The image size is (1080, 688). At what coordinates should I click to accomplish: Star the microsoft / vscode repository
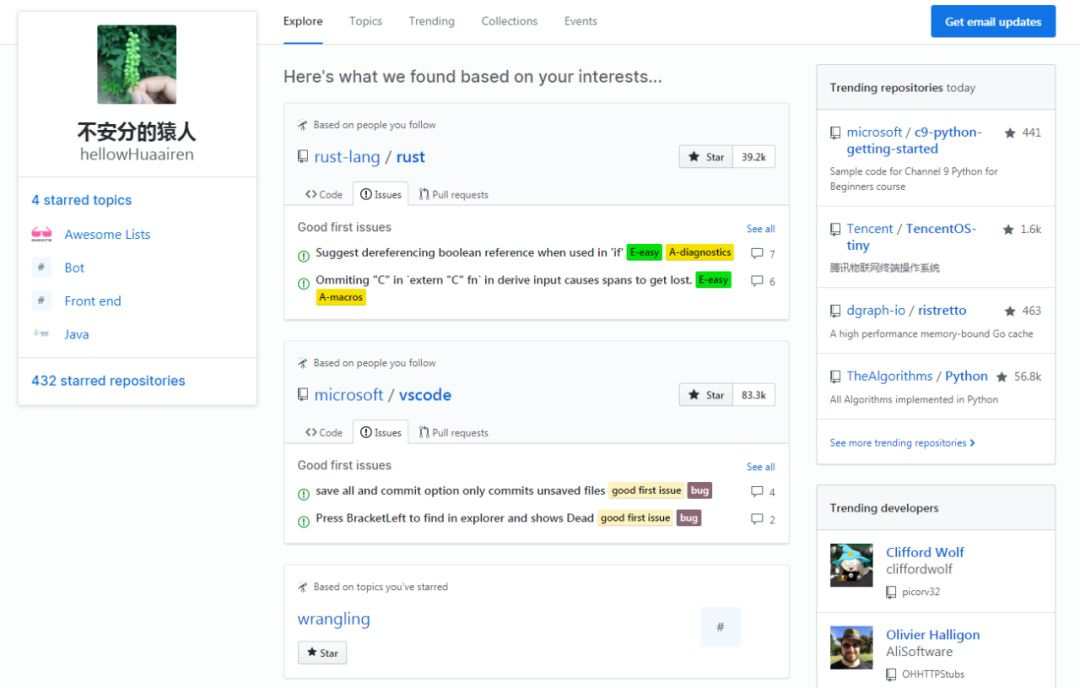[706, 395]
